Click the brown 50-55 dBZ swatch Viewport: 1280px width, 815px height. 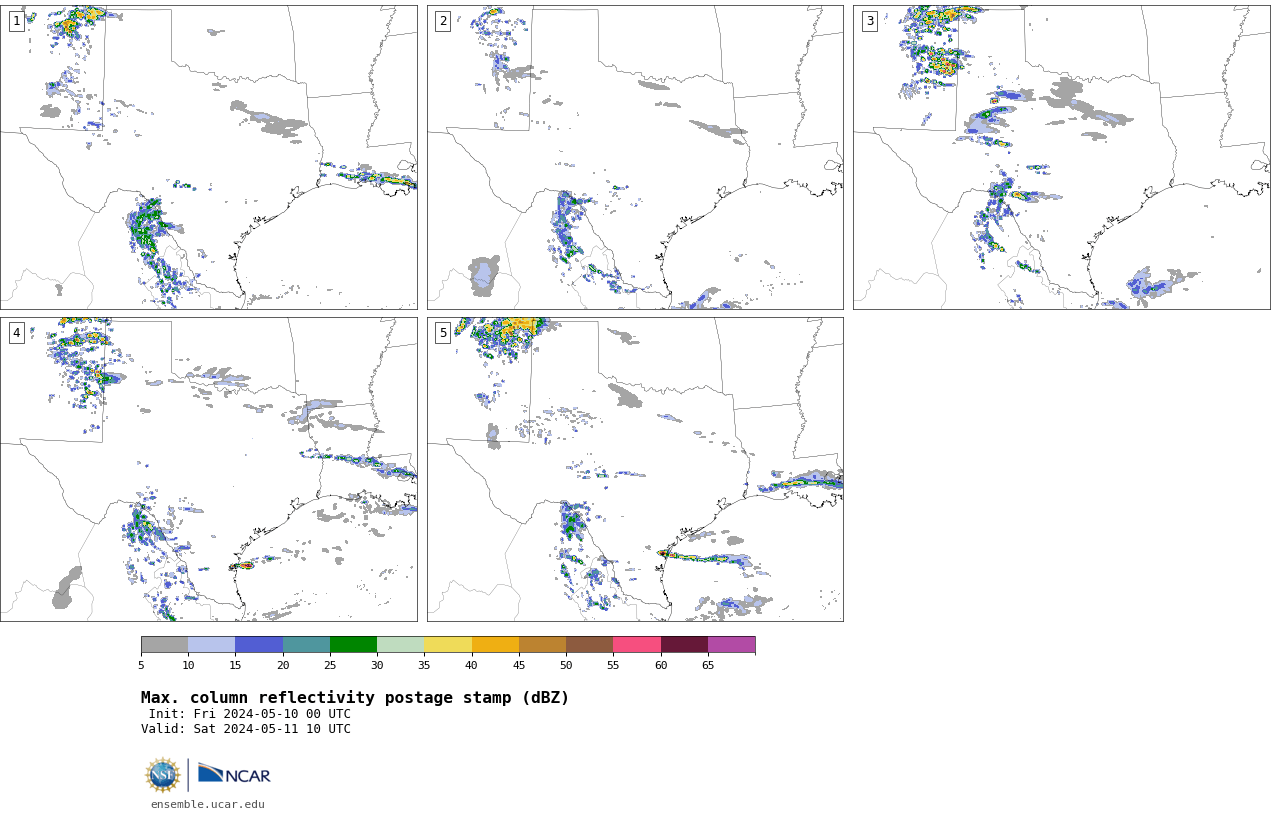(x=589, y=644)
